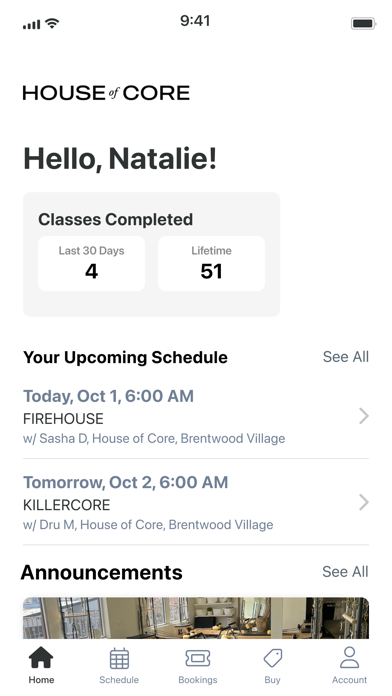Viewport: 392px width, 696px height.
Task: Open Today, Oct 1, 6:00 AM class
Action: tap(196, 417)
